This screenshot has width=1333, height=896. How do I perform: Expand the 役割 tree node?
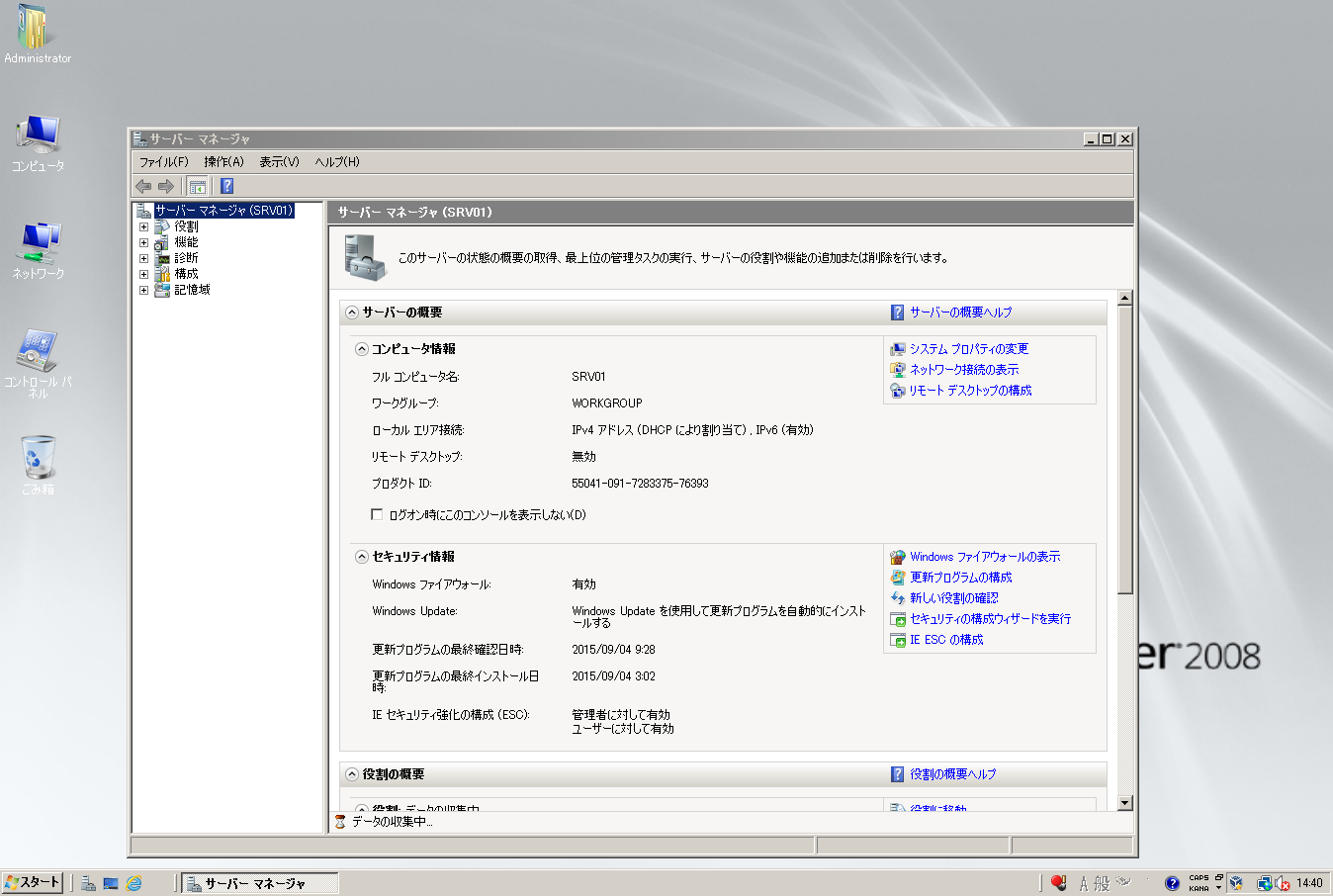[143, 226]
